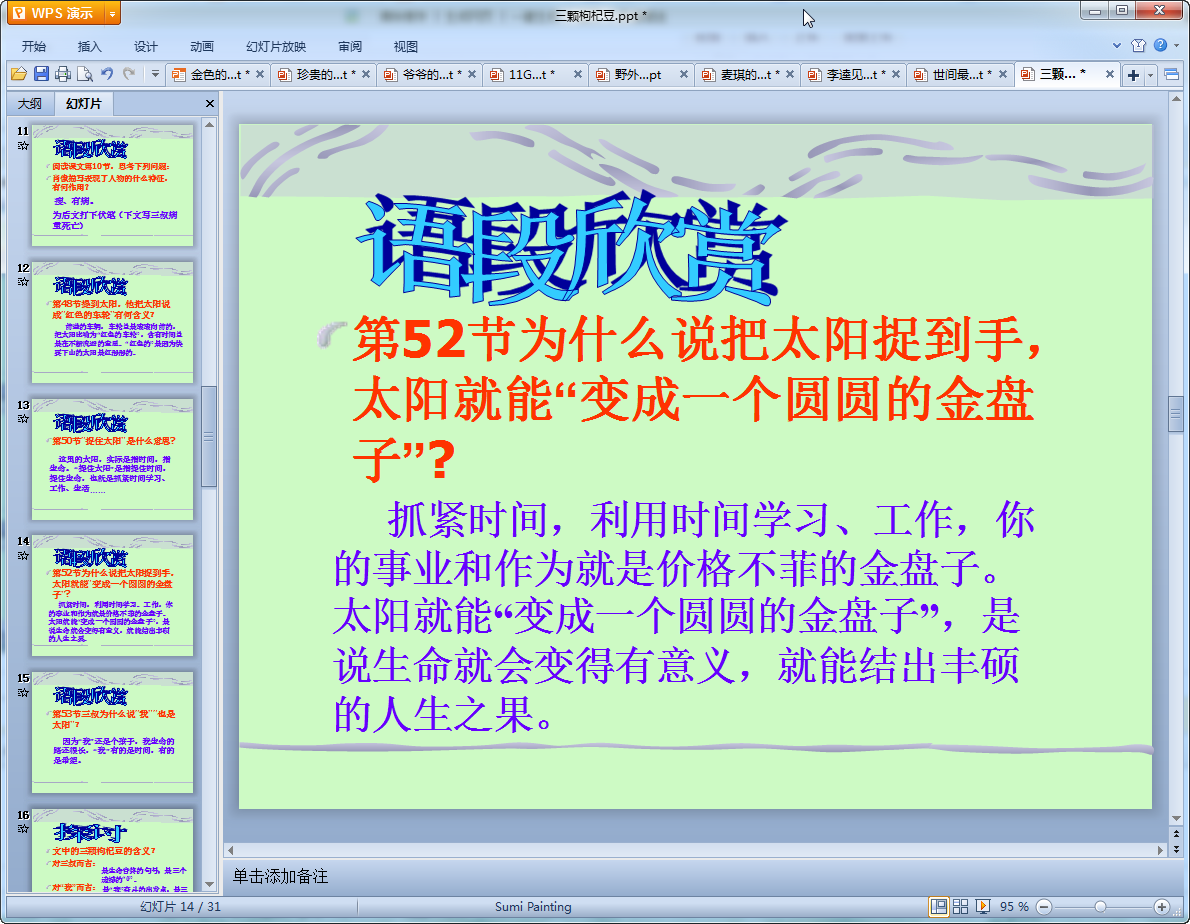This screenshot has height=924, width=1190.
Task: Close the 李逵见... document tab
Action: pos(896,74)
